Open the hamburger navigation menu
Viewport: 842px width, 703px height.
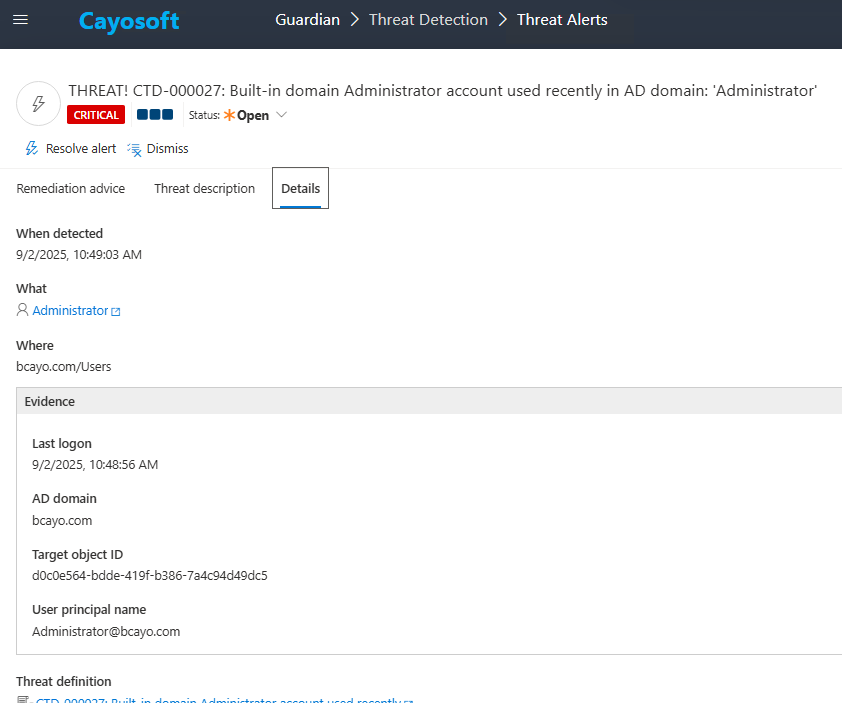20,20
